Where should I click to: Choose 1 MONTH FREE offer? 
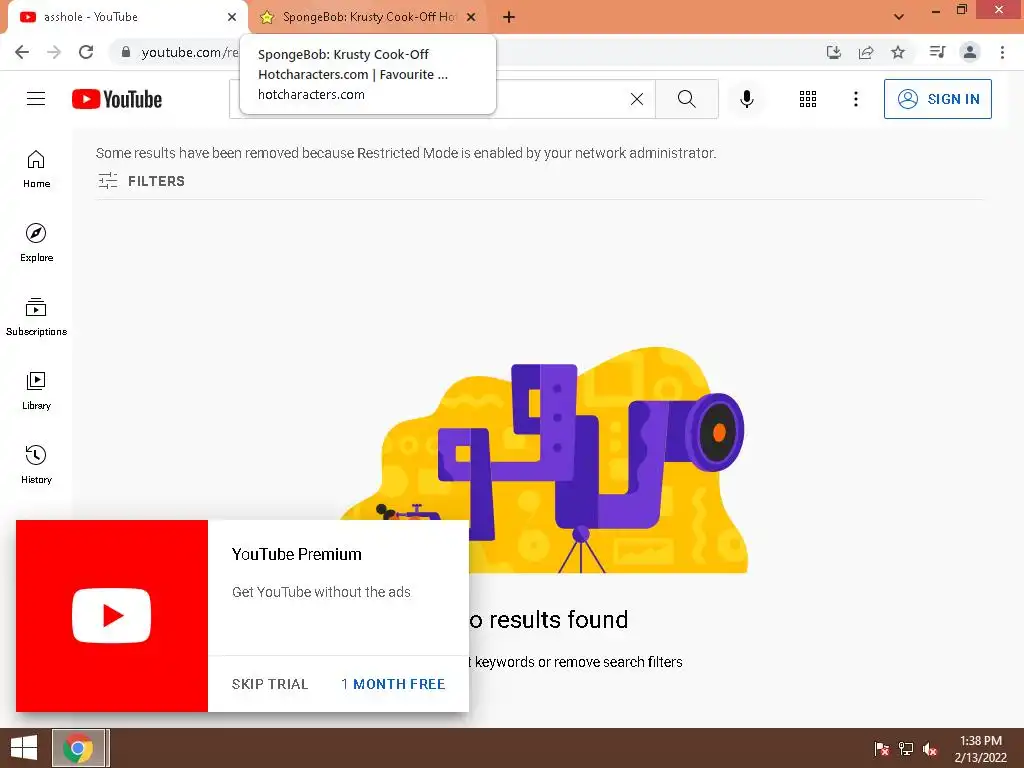click(393, 684)
